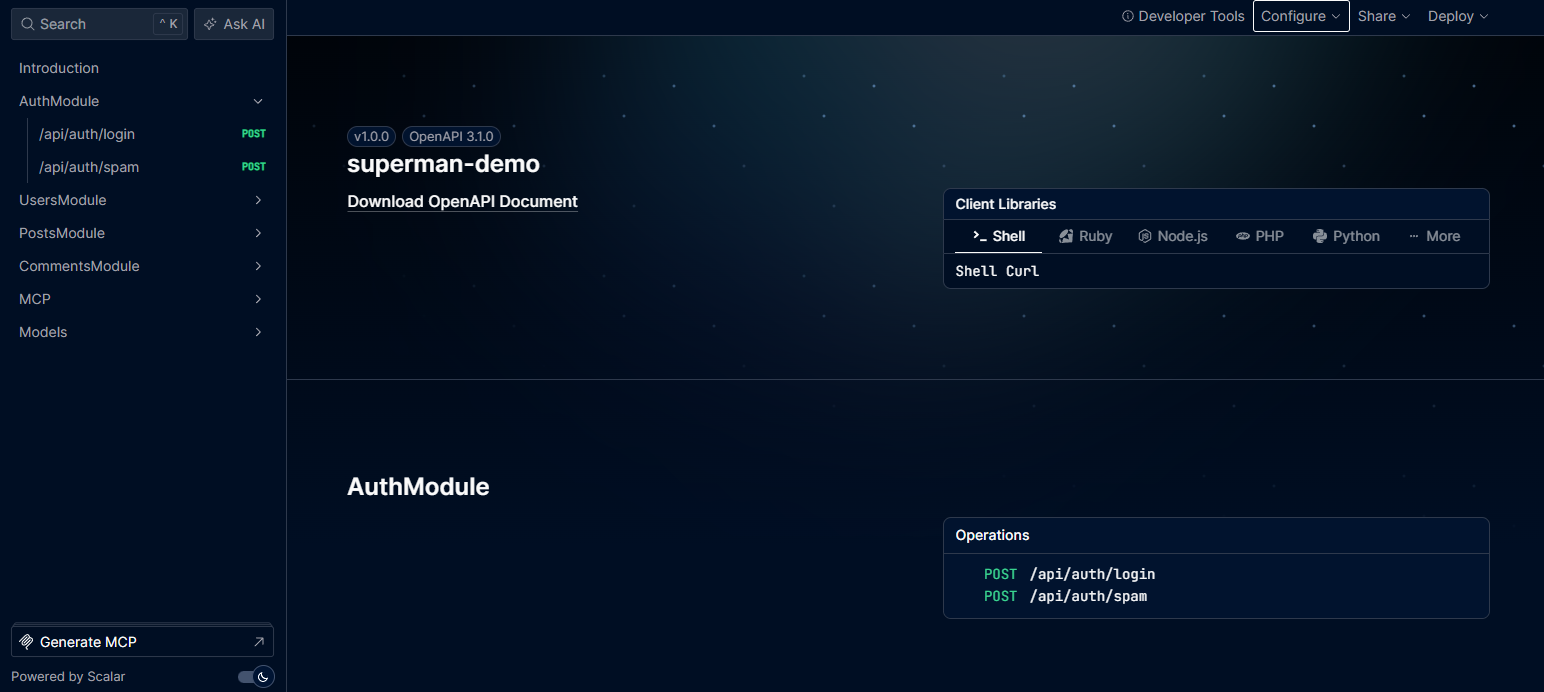Image resolution: width=1544 pixels, height=692 pixels.
Task: Click the Developer Tools info icon
Action: point(1128,16)
